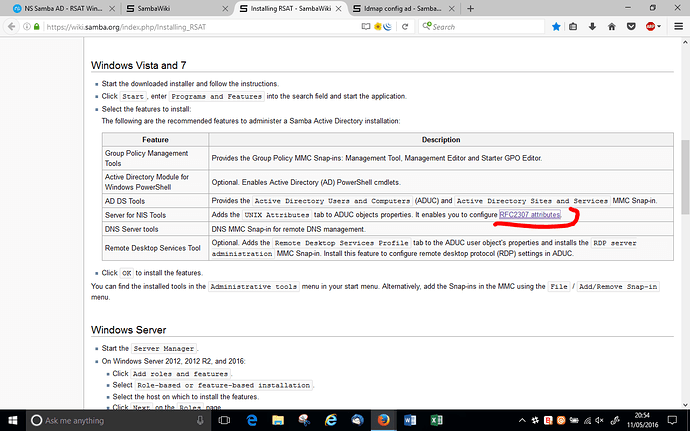Go back using the browser back arrow
The height and width of the screenshot is (431, 690).
coord(11,27)
